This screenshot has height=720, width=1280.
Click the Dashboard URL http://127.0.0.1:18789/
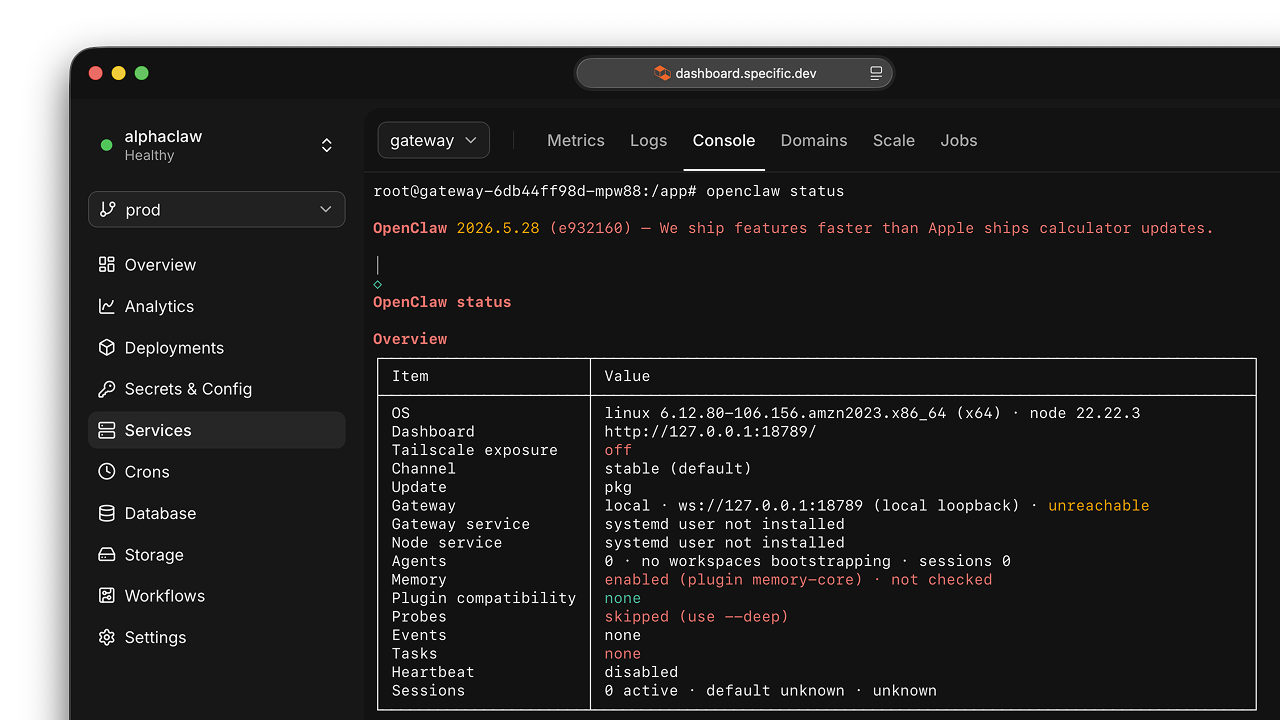[x=710, y=431]
